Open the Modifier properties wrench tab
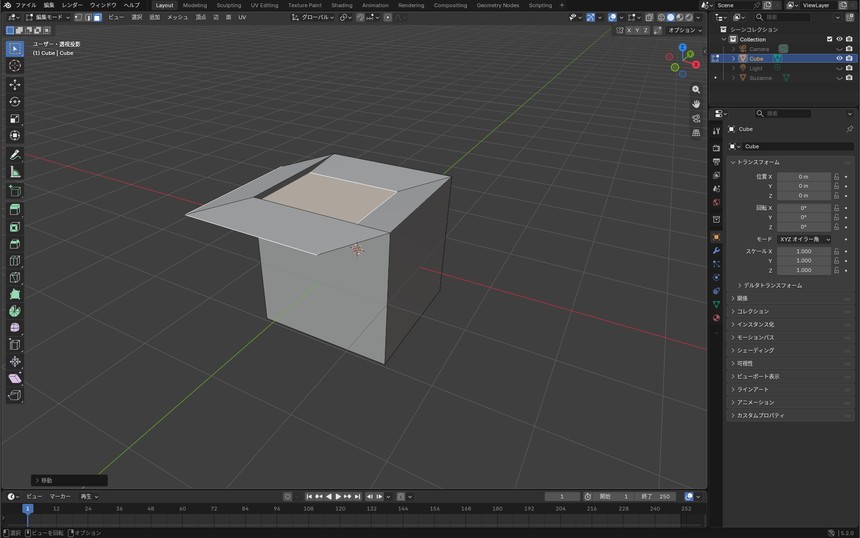 716,251
